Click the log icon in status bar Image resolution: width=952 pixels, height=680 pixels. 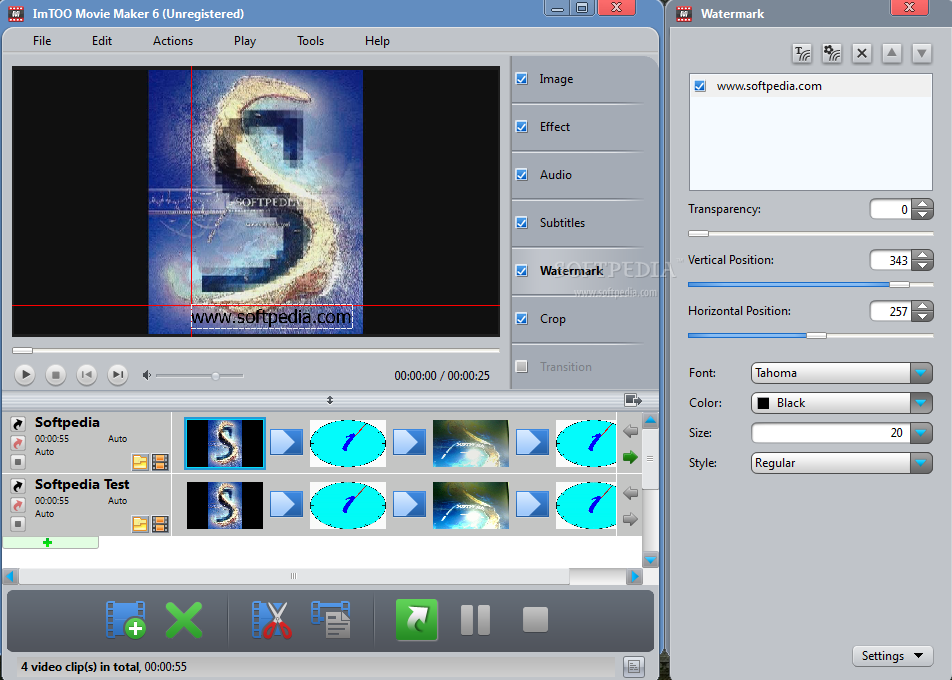click(633, 666)
